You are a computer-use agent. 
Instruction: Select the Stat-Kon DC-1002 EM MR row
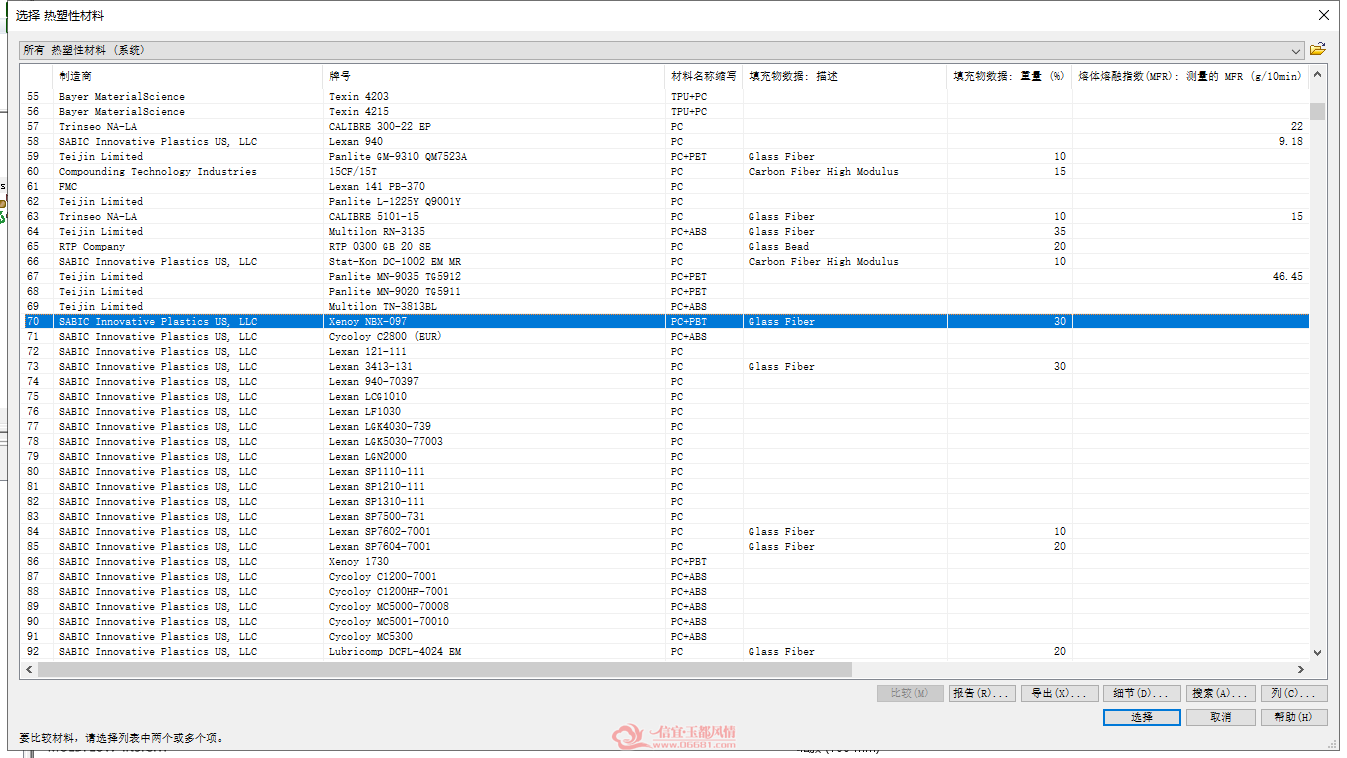tap(665, 262)
